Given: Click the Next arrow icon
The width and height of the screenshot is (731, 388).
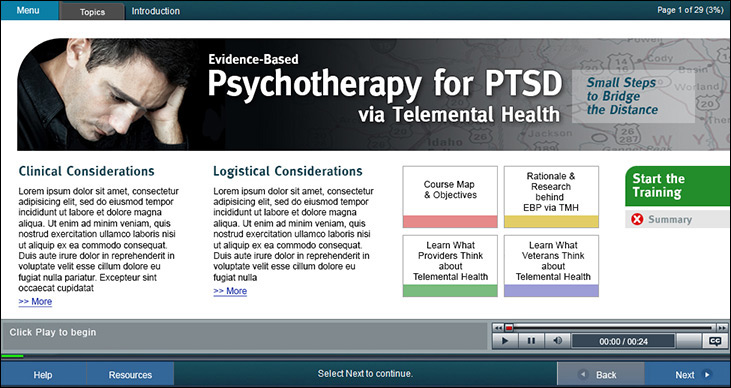Looking at the screenshot, I should point(707,374).
